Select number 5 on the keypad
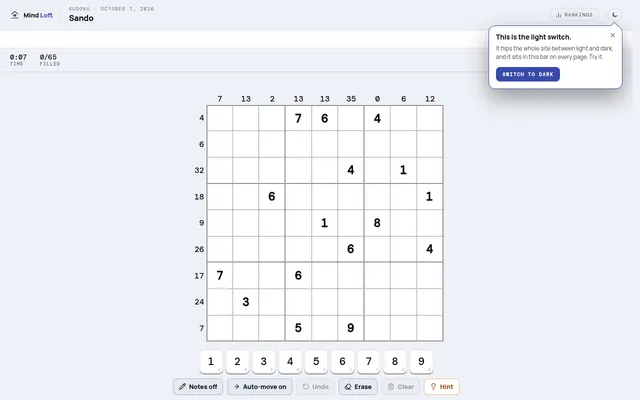The width and height of the screenshot is (640, 400). 316,362
